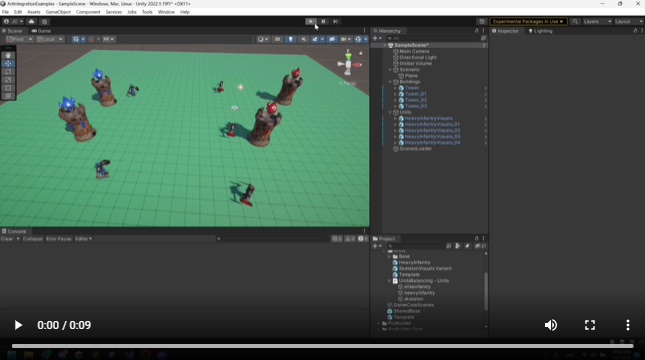Select the Hand view tool
Image resolution: width=645 pixels, height=360 pixels.
point(8,56)
